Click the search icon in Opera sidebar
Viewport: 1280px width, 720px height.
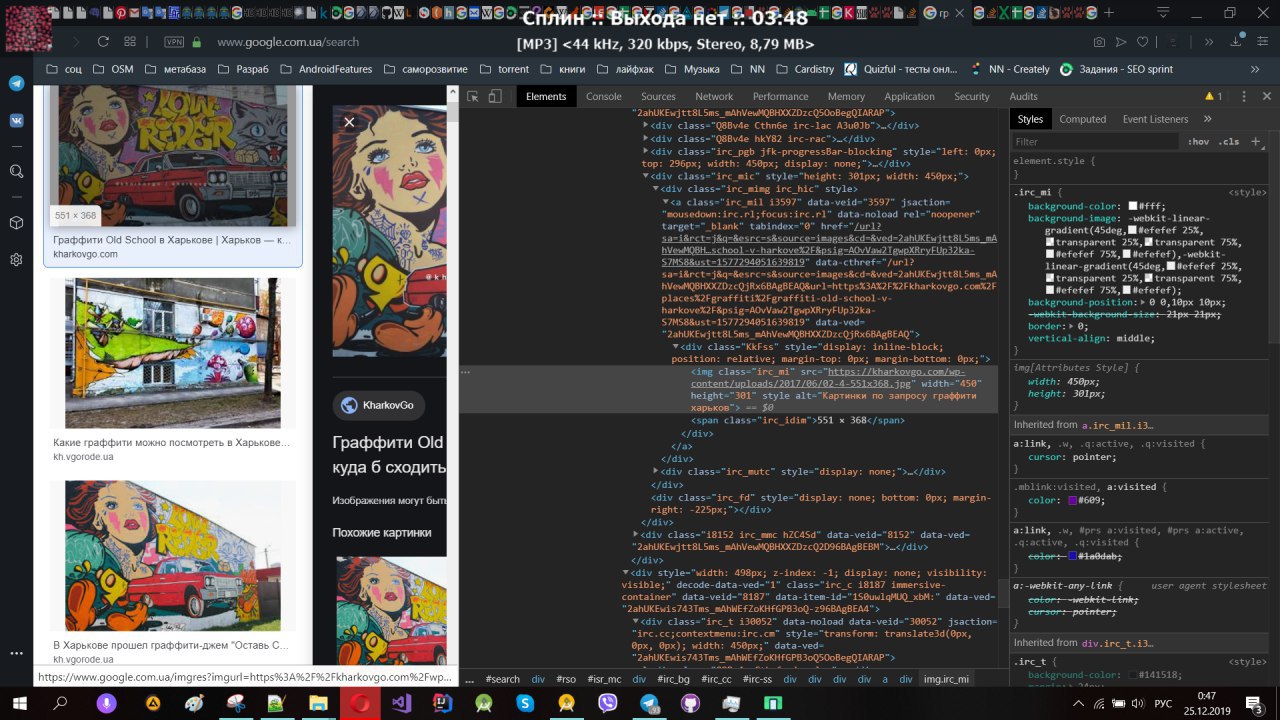pos(16,172)
